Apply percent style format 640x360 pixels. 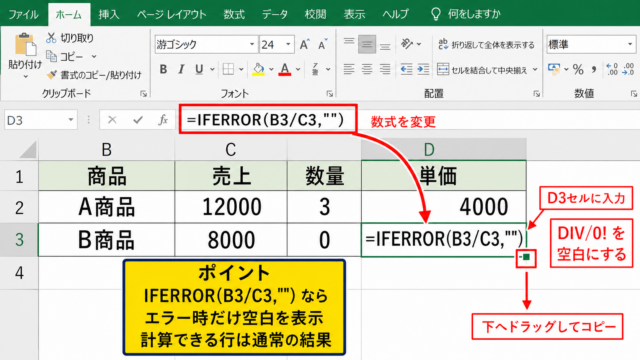[578, 69]
